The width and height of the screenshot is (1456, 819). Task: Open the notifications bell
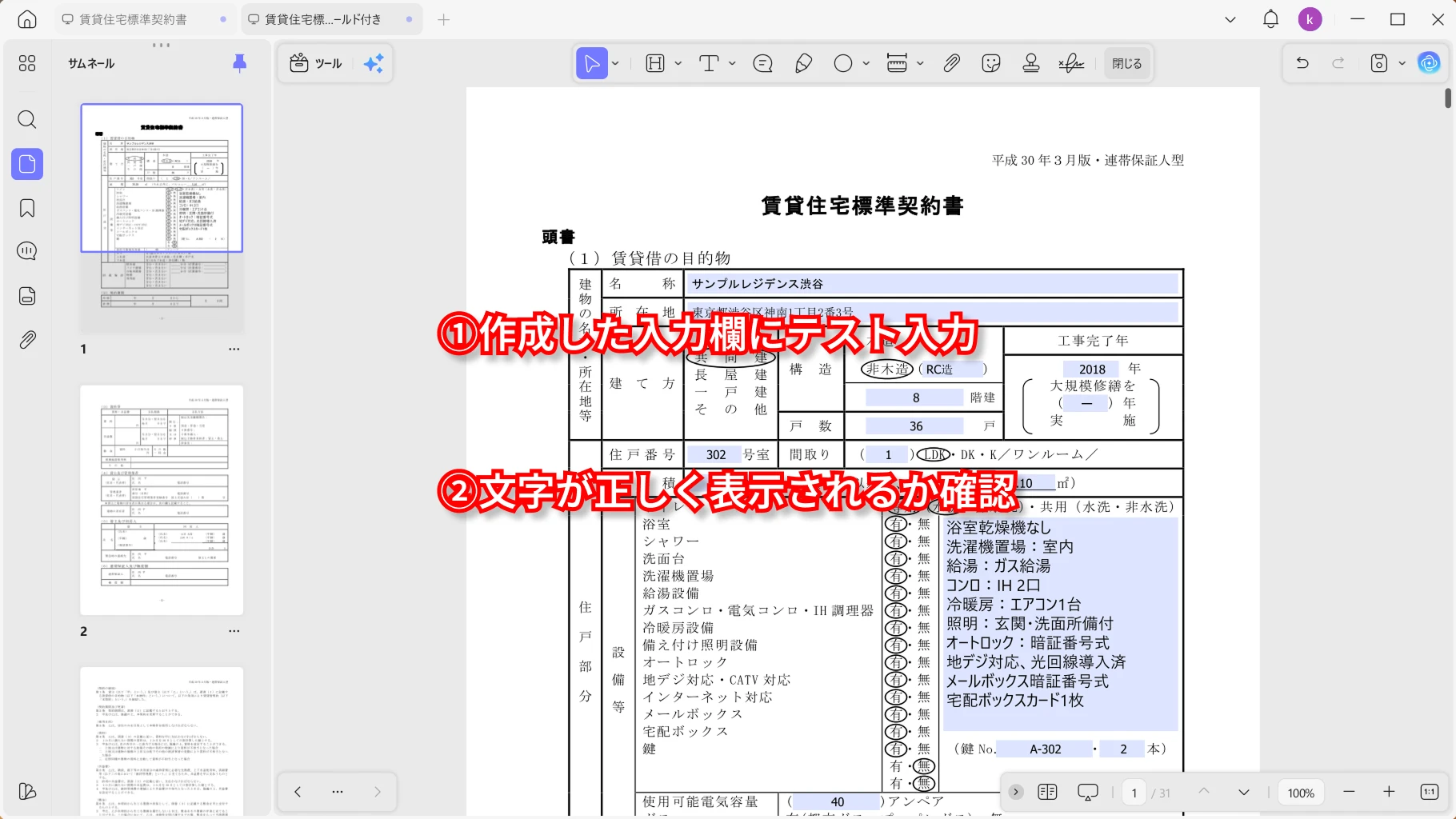point(1270,19)
